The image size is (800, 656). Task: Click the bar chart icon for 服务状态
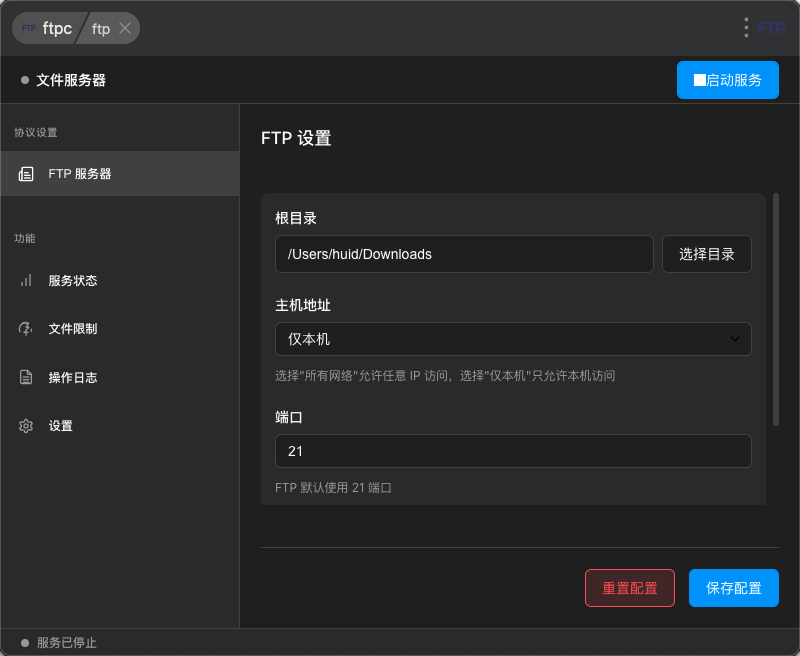[x=26, y=281]
